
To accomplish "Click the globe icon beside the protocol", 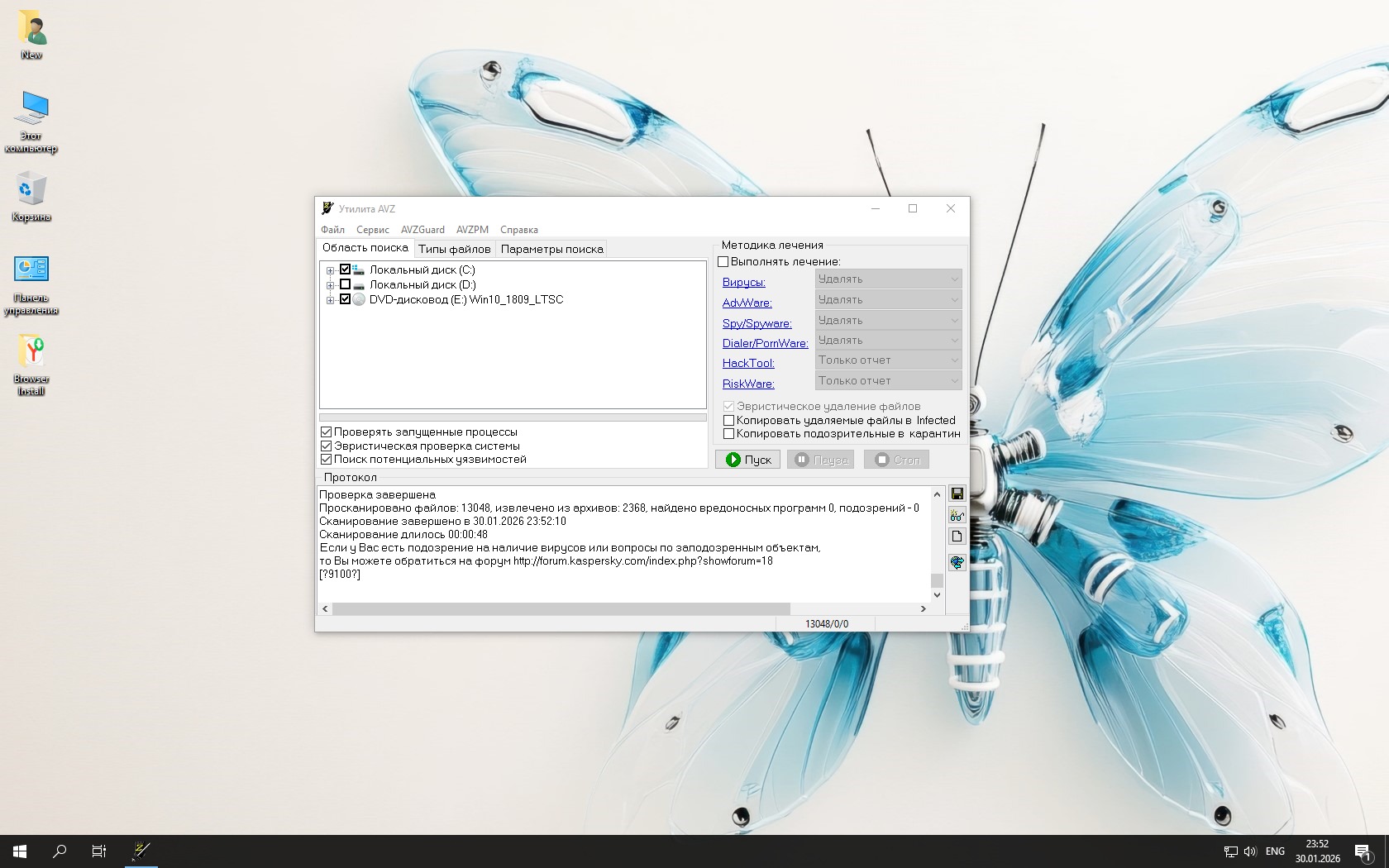I will pos(957,562).
